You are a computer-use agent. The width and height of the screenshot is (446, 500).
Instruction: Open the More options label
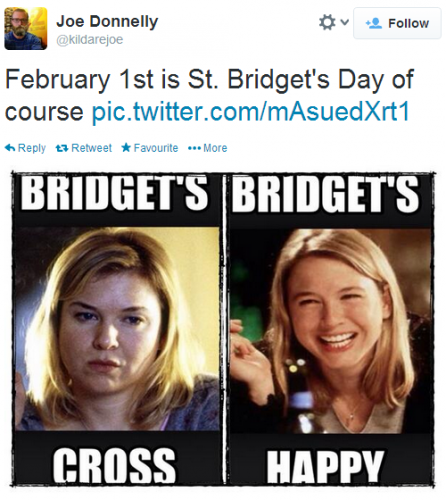(215, 148)
